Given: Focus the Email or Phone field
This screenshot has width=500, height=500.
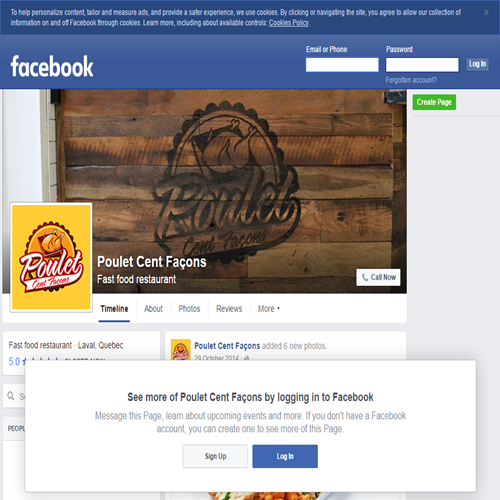Looking at the screenshot, I should (x=342, y=65).
